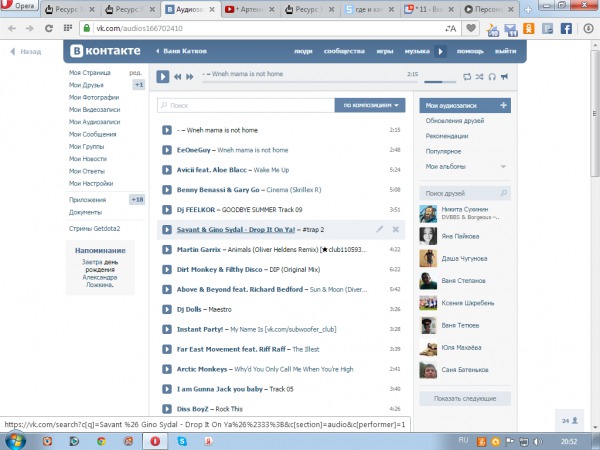Play Far East Movement The Illest
The image size is (600, 450).
[x=167, y=349]
